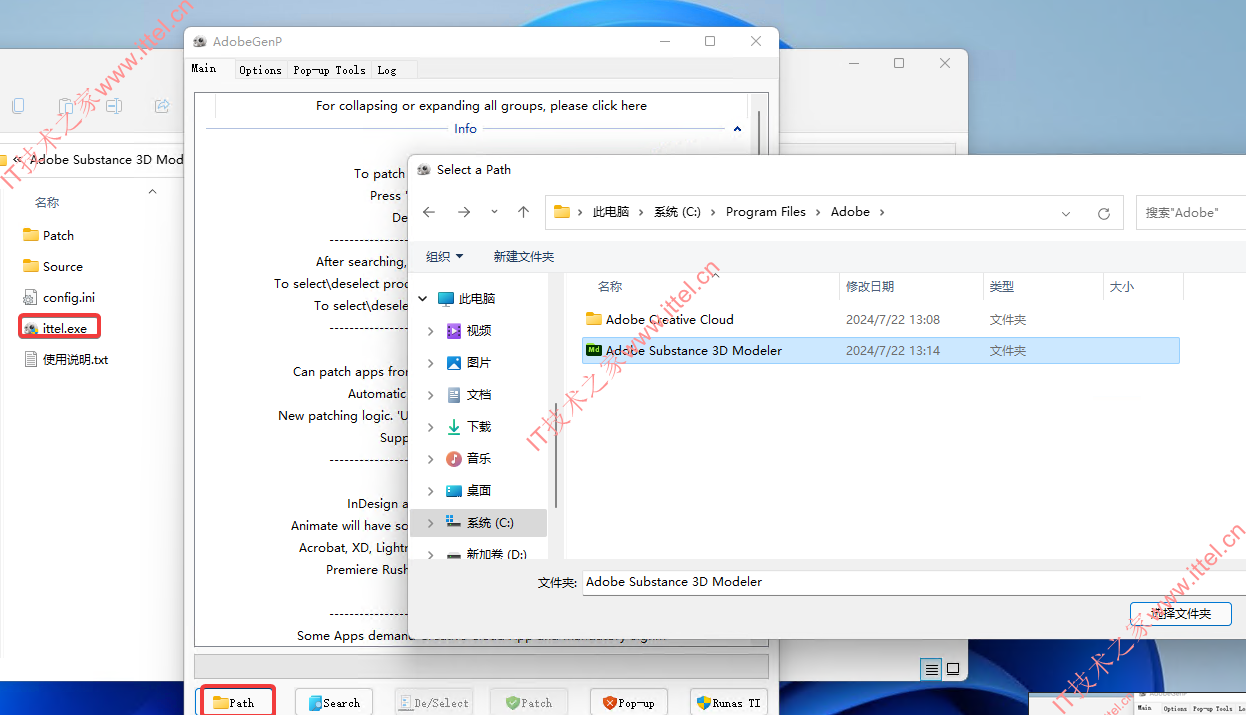Viewport: 1246px width, 715px height.
Task: Expand the 图片 tree node
Action: click(431, 362)
